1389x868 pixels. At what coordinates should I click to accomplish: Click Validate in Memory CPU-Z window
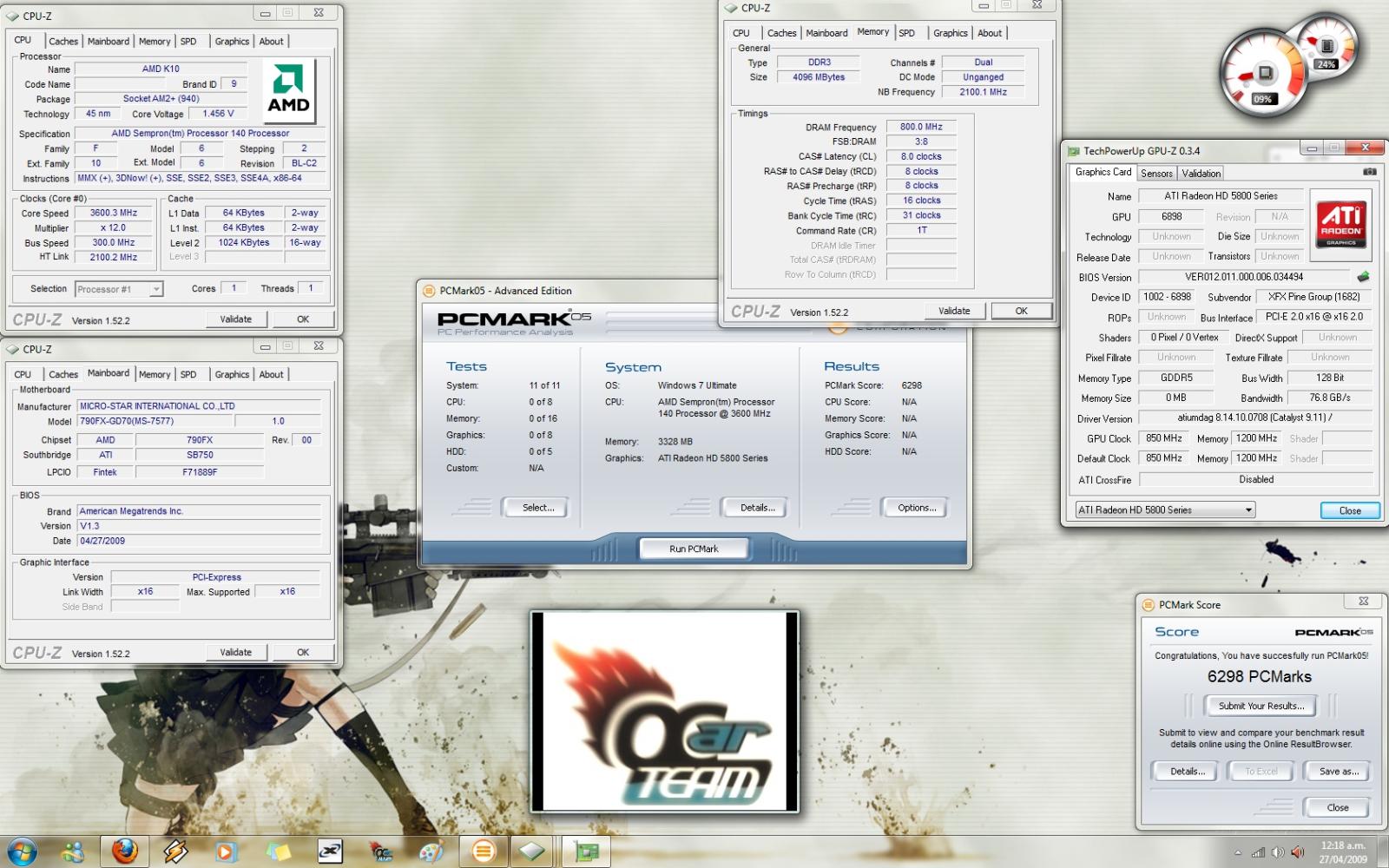954,311
